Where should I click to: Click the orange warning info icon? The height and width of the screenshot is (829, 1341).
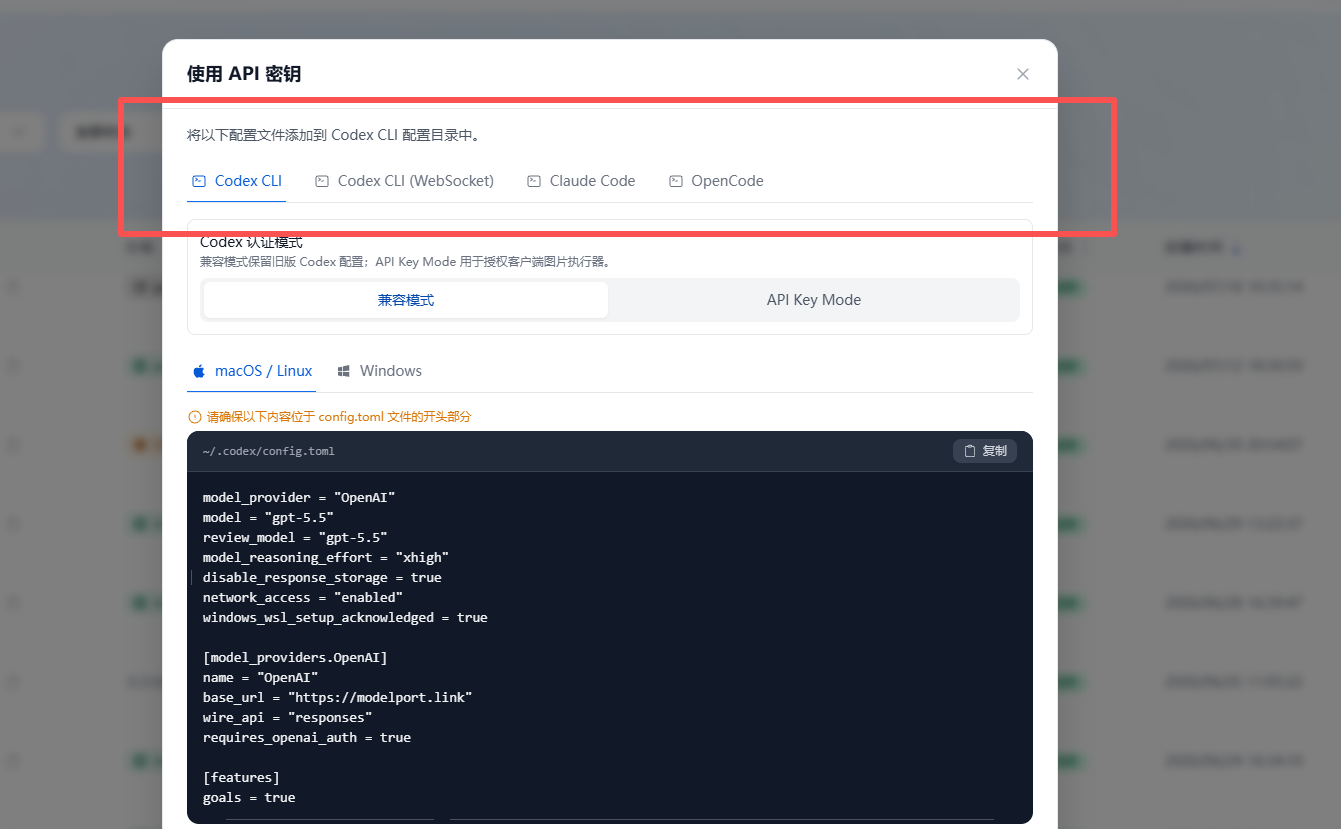pyautogui.click(x=195, y=417)
